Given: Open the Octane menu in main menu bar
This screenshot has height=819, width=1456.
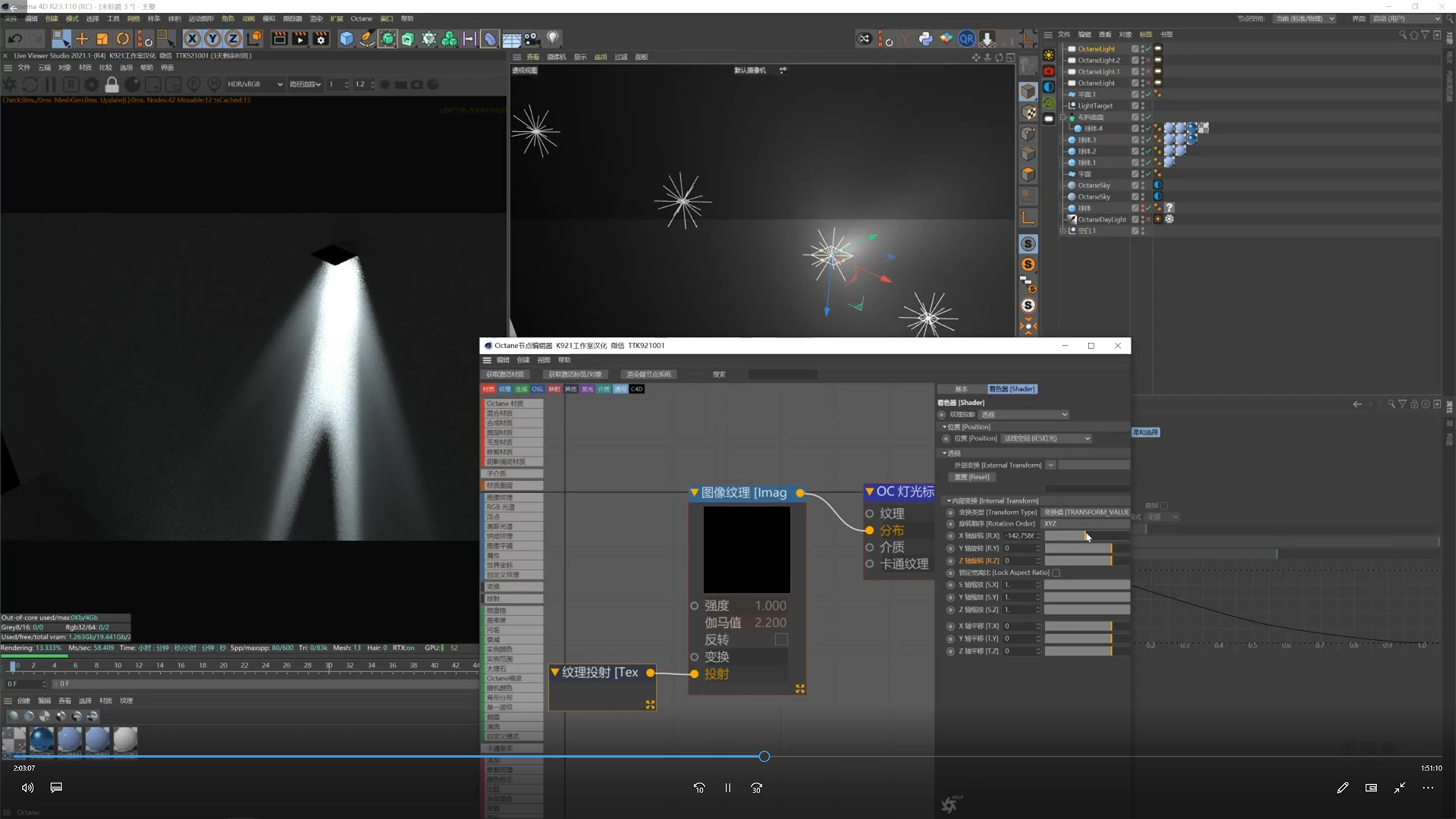Looking at the screenshot, I should tap(361, 18).
